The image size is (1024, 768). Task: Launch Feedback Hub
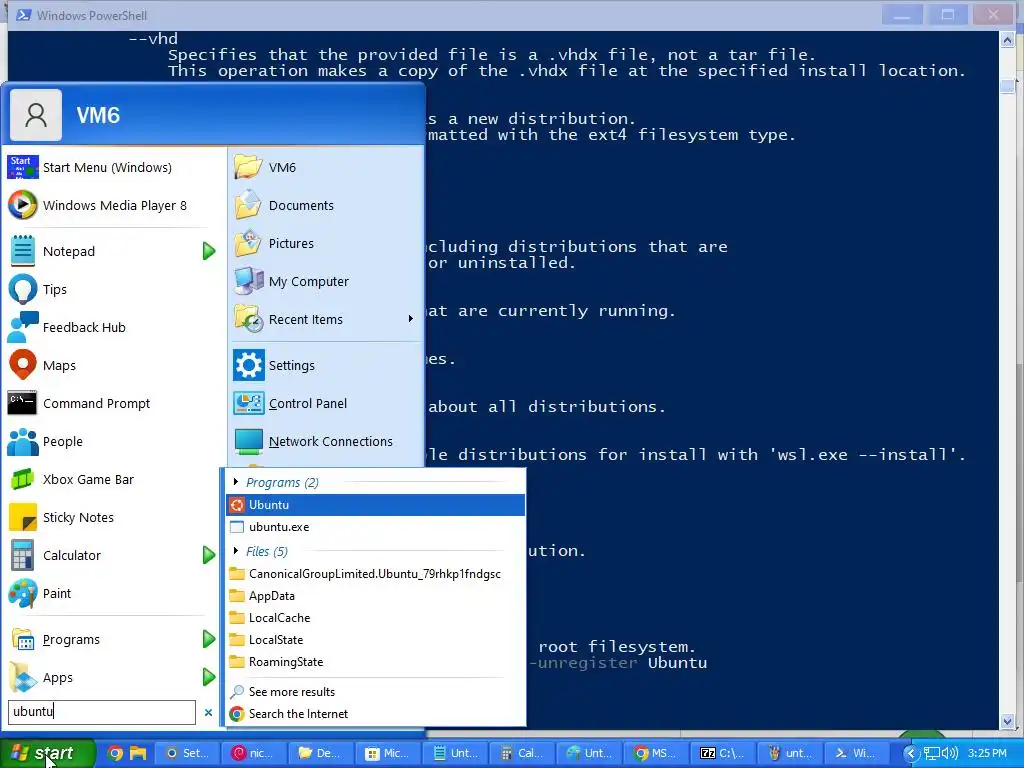114,327
